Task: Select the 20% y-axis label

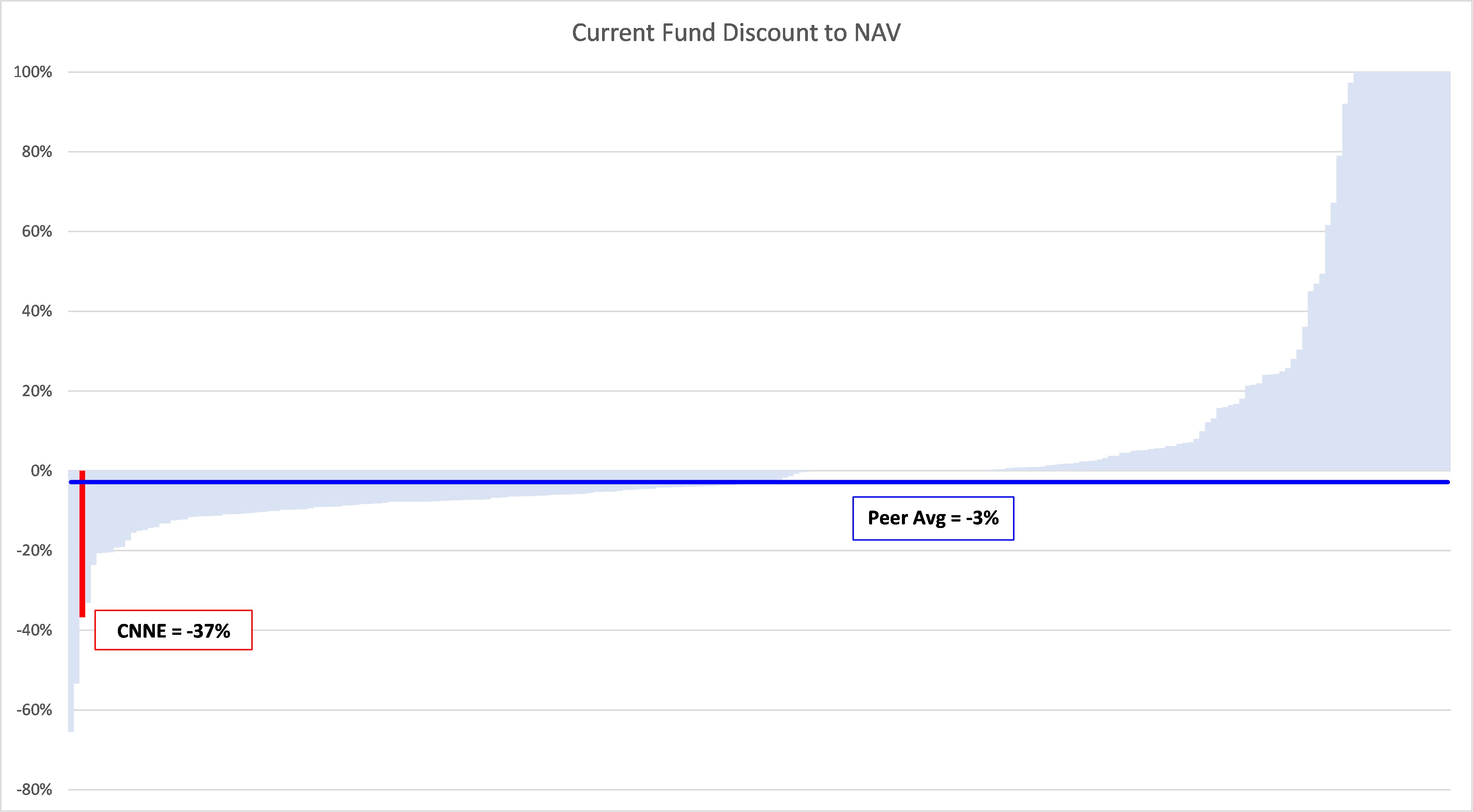Action: (x=37, y=391)
